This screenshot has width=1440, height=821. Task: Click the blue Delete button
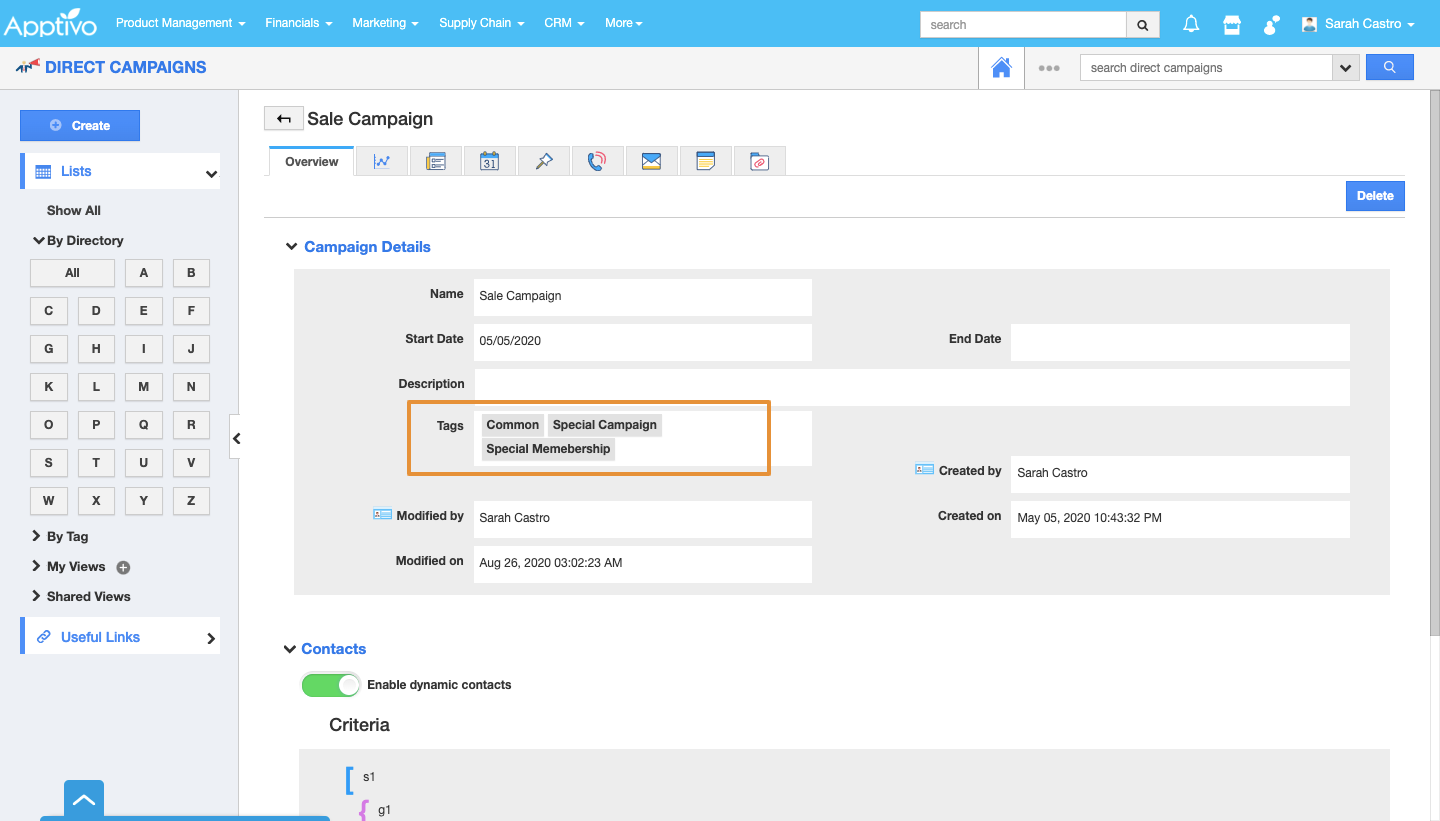(1374, 196)
